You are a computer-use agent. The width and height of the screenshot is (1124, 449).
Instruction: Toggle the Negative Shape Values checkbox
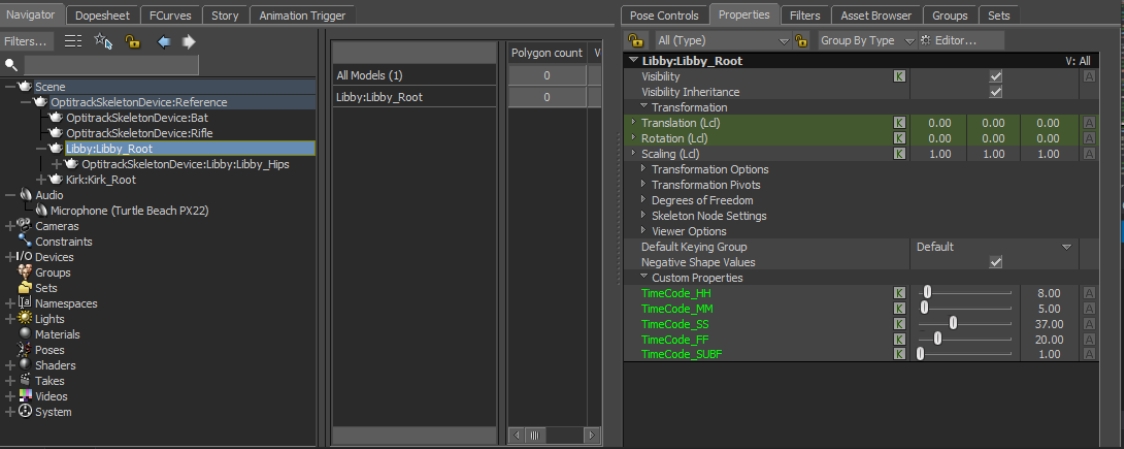tap(995, 262)
